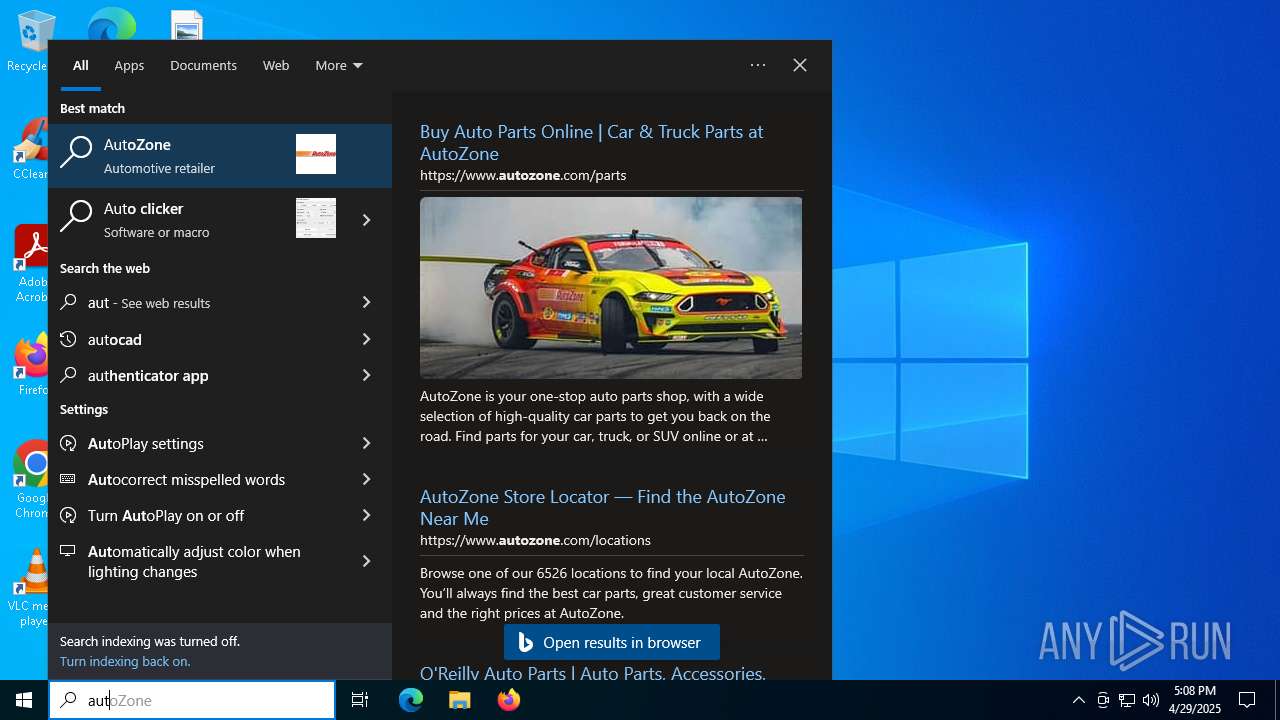
Task: Open the Action Center notifications icon
Action: click(x=1247, y=700)
